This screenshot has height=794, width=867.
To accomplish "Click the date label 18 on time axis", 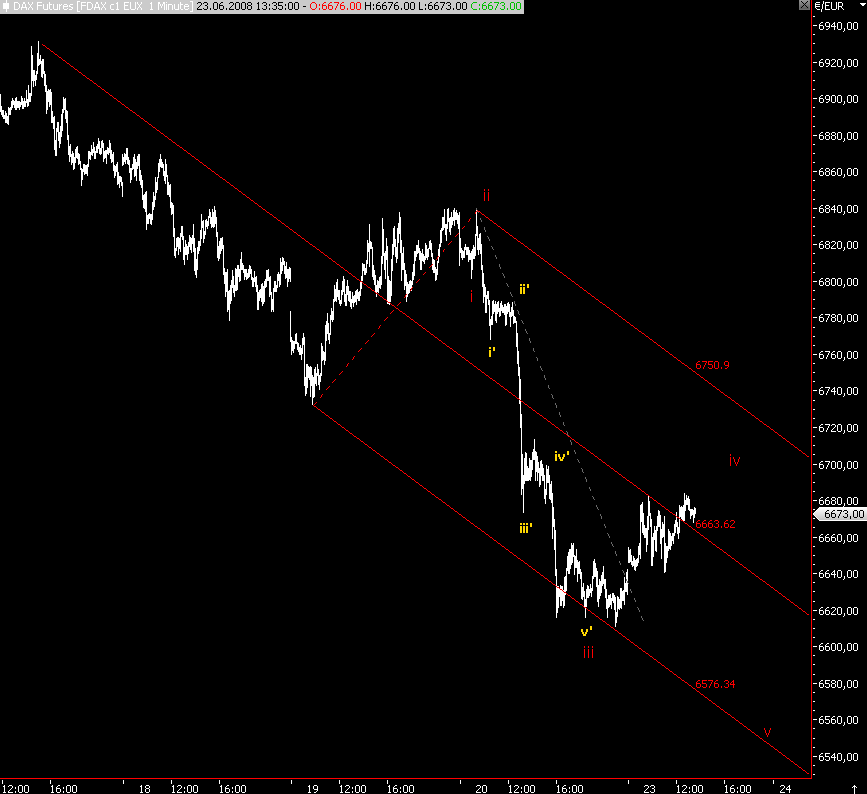I will point(145,789).
